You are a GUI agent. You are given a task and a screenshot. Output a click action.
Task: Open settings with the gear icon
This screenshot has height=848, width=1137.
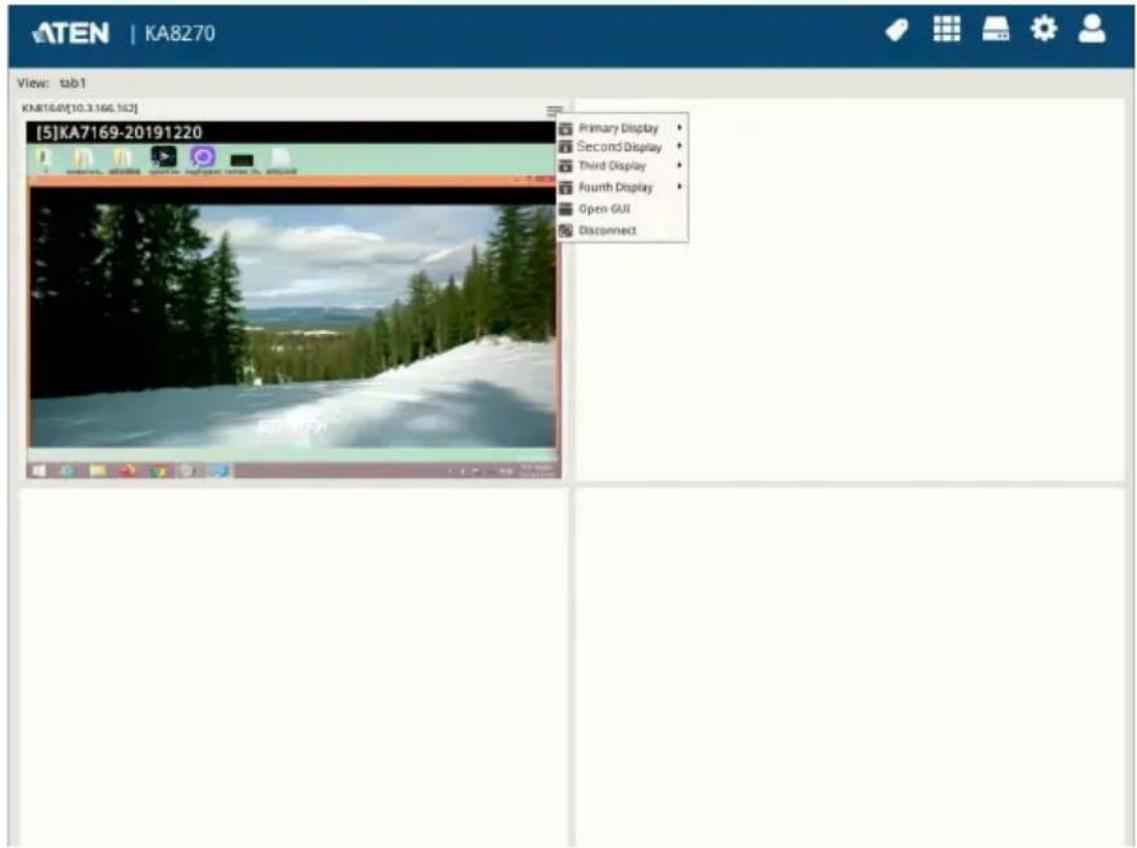(1043, 30)
